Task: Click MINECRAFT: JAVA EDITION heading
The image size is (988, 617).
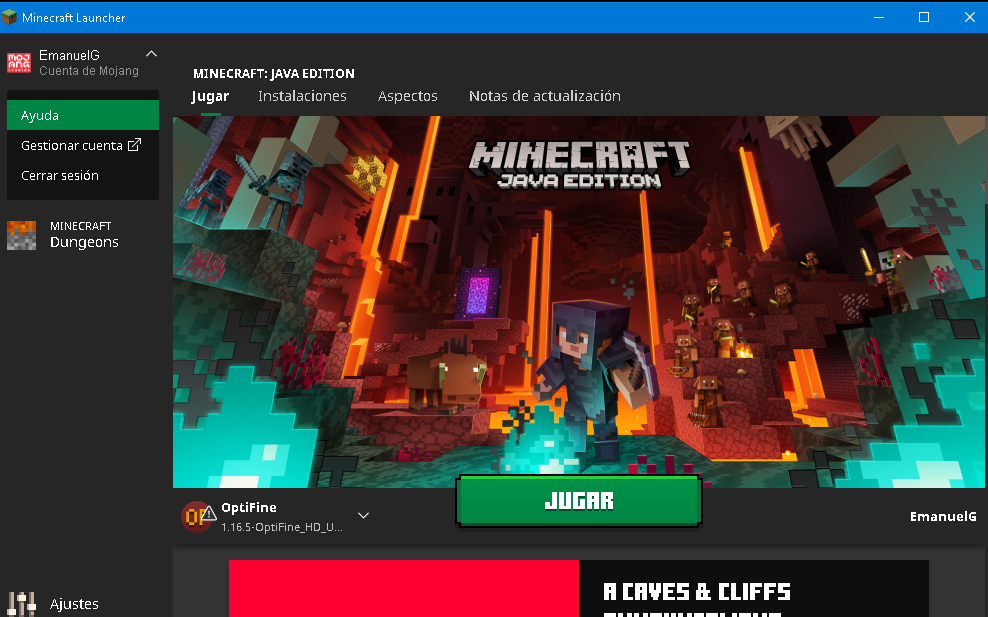Action: 273,74
